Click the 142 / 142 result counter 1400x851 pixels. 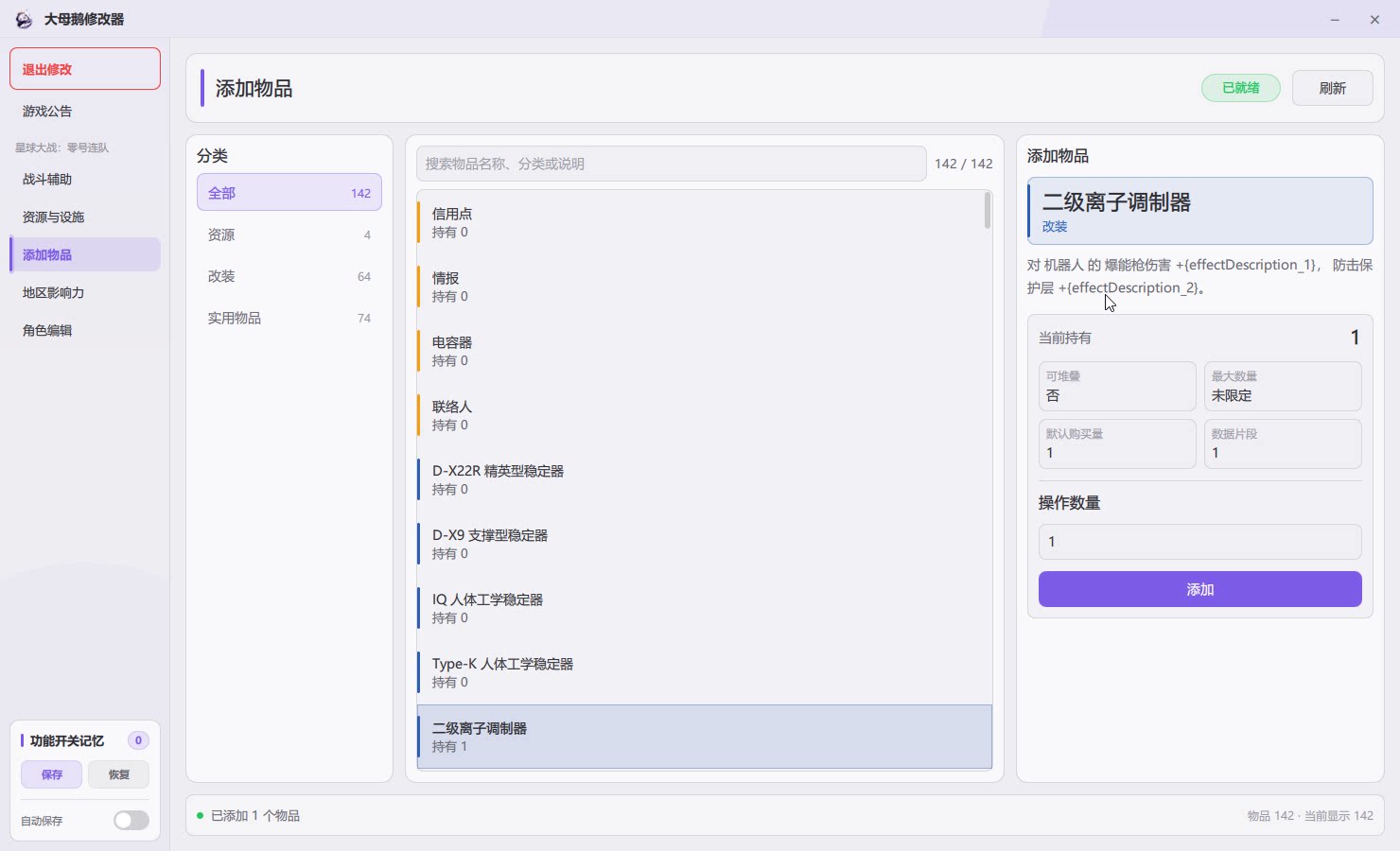[x=964, y=164]
